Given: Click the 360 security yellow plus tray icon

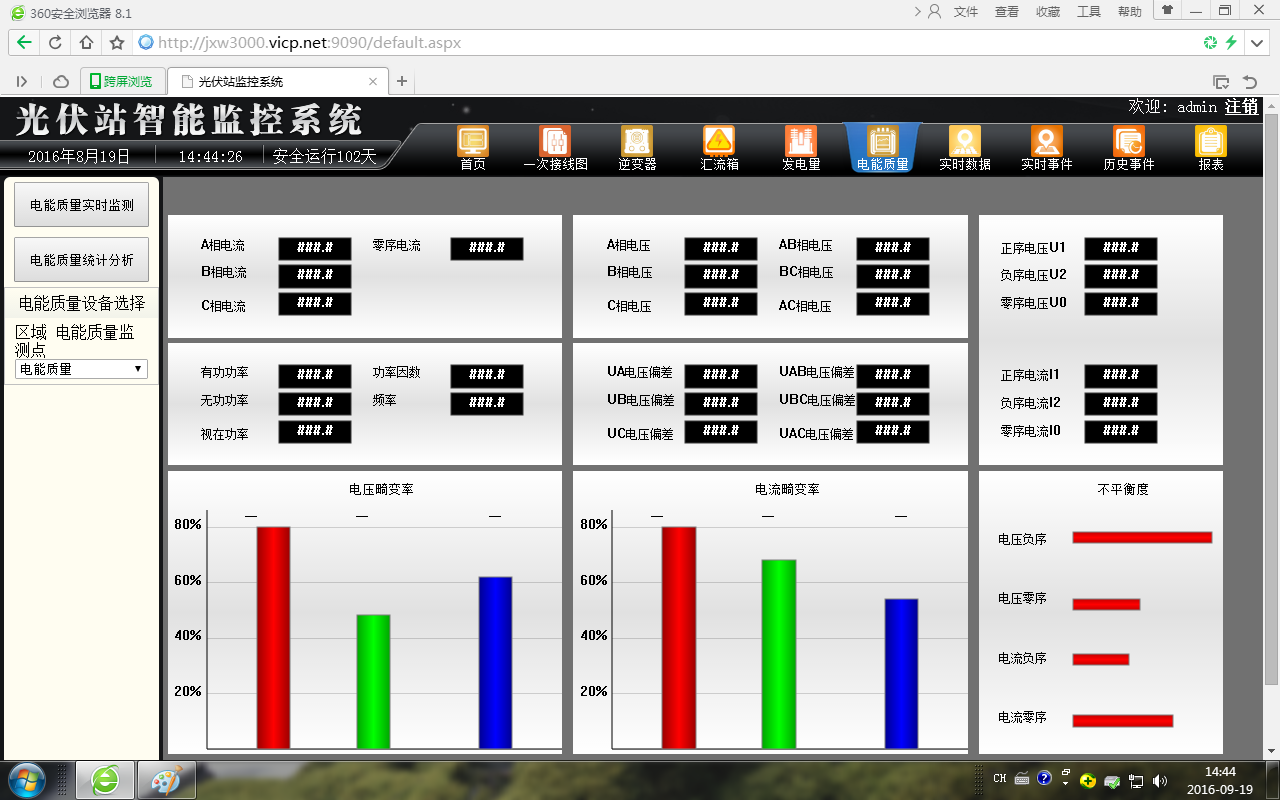Looking at the screenshot, I should (x=1088, y=780).
